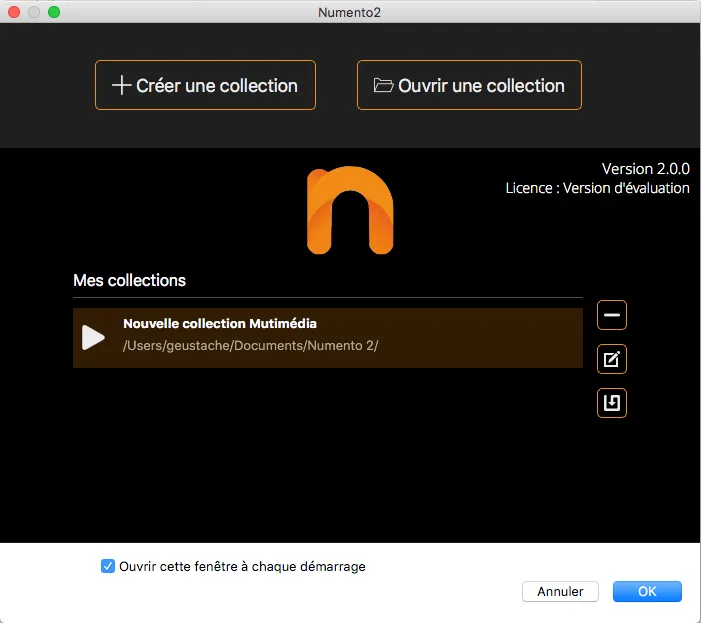Click the plus icon in Créer une collection

121,86
